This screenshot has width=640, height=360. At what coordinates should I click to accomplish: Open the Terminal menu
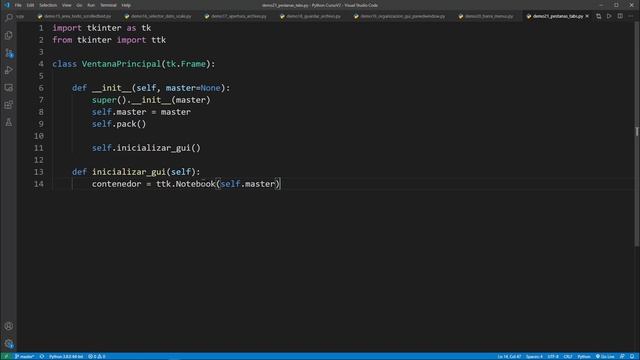pos(108,5)
